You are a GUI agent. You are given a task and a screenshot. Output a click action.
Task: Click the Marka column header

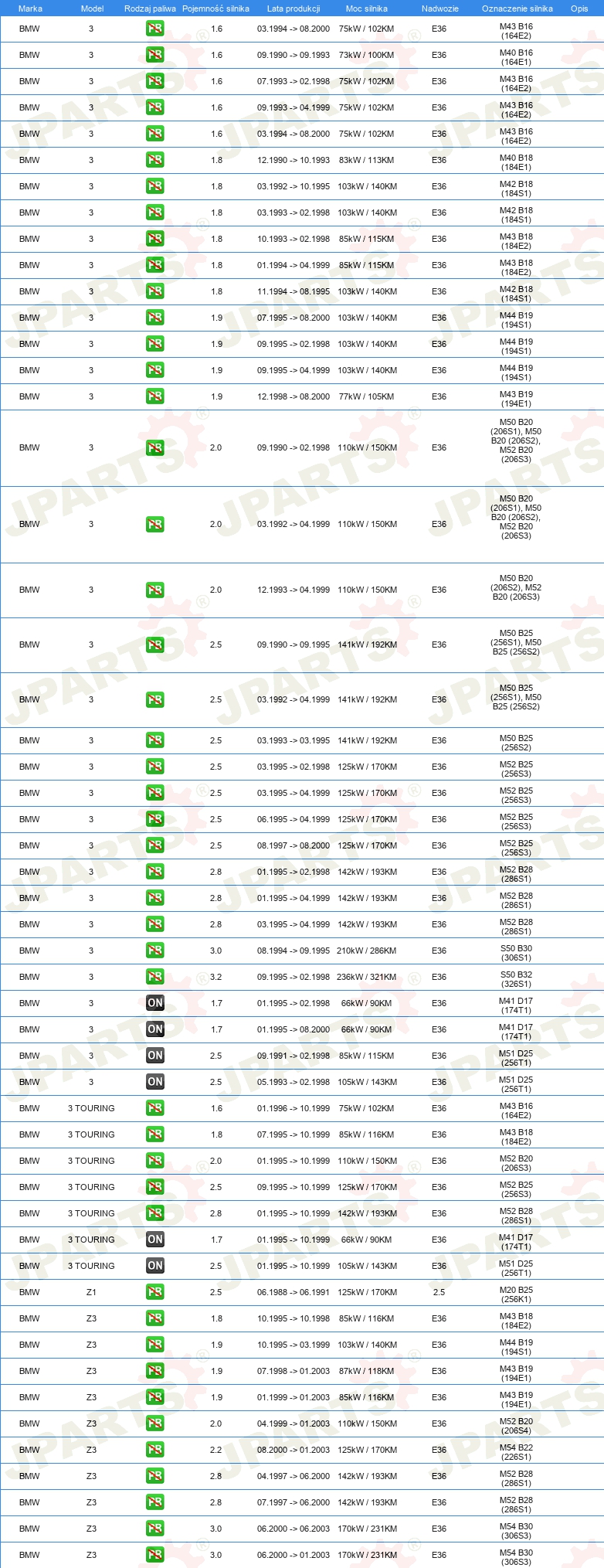30,9
